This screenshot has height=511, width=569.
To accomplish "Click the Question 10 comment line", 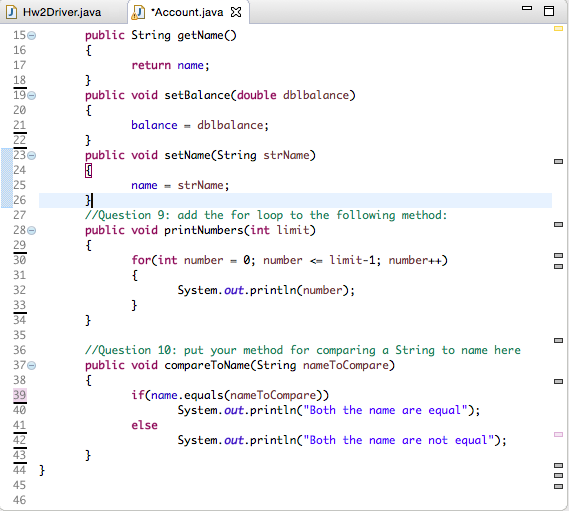I will pos(303,350).
